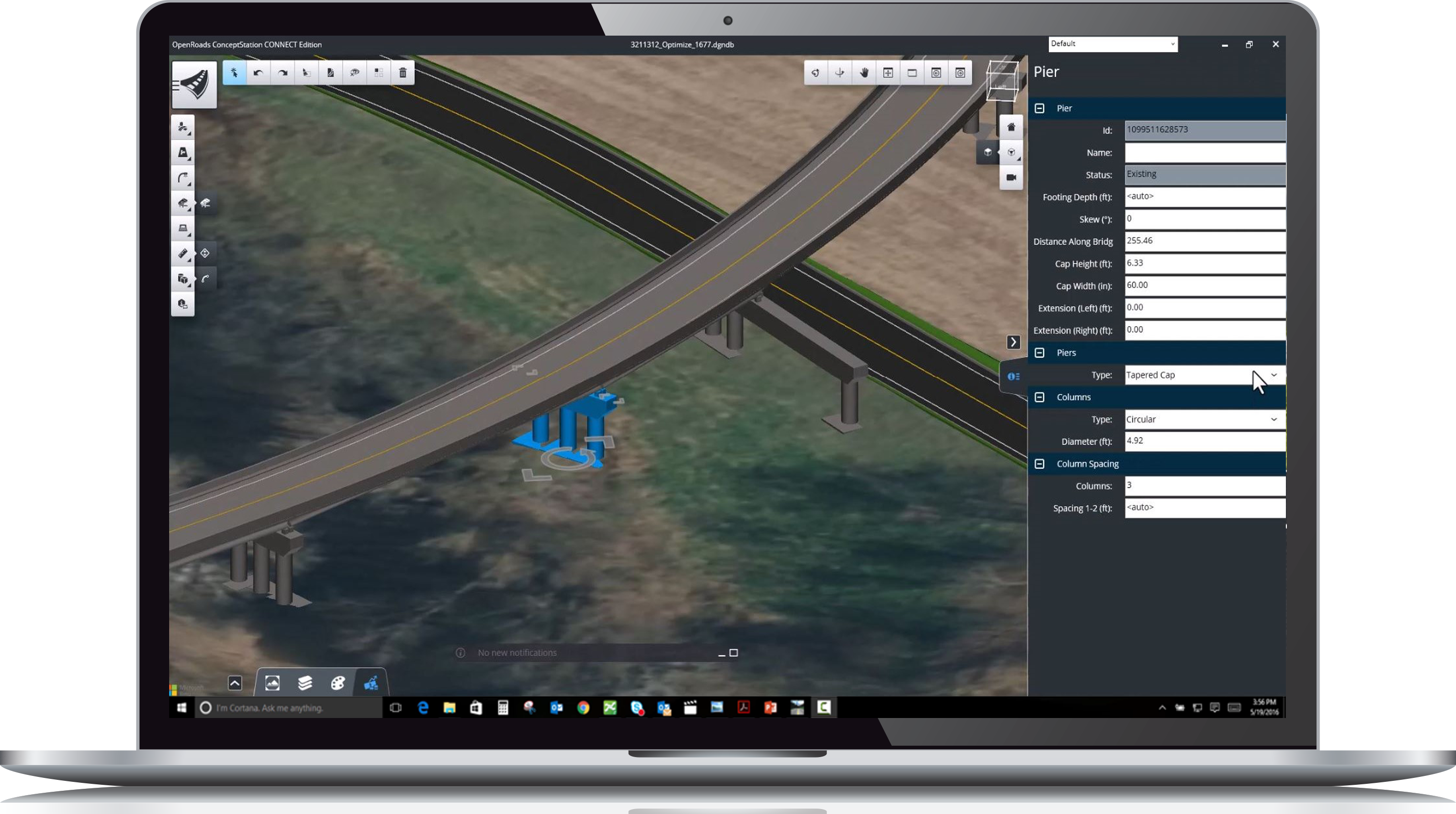Select the arrow selection tool in top toolbar

[x=234, y=72]
